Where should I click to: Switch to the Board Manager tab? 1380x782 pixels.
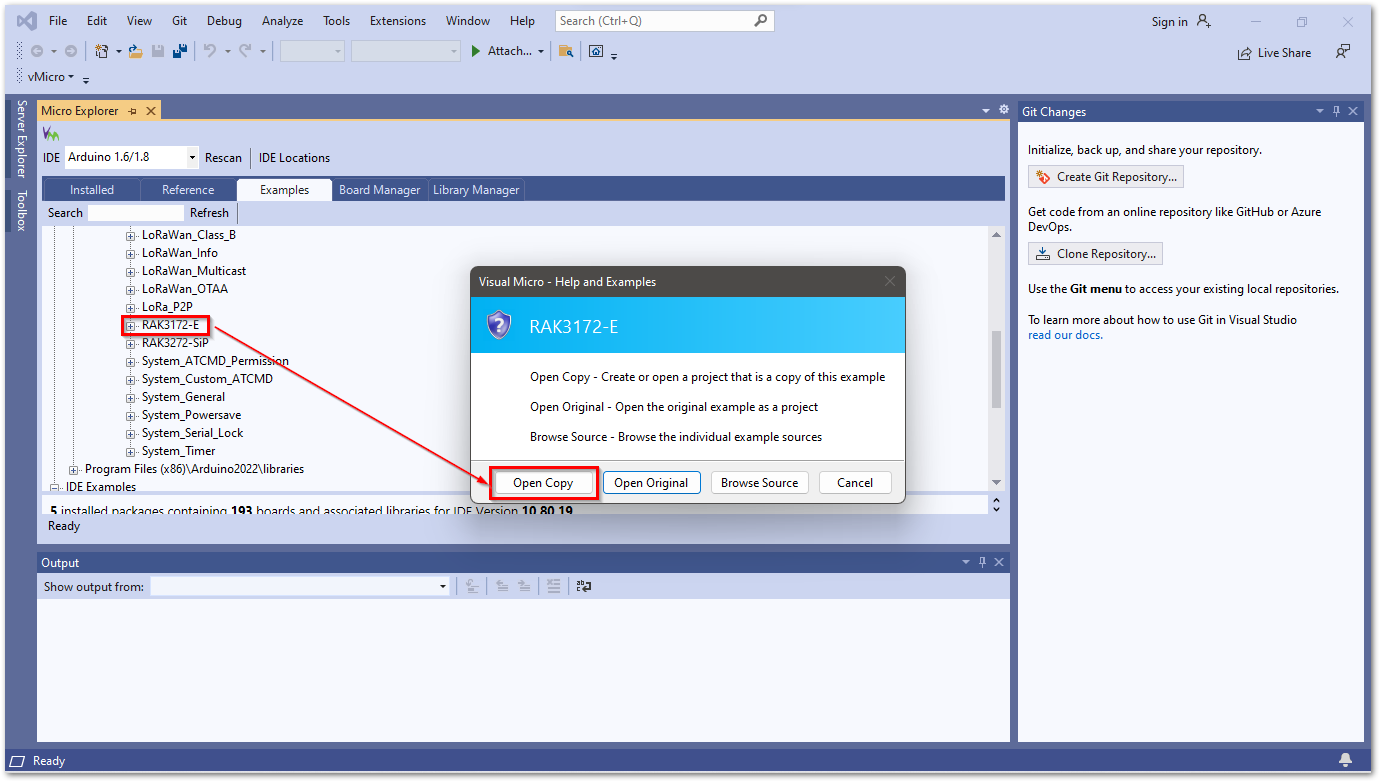tap(380, 190)
